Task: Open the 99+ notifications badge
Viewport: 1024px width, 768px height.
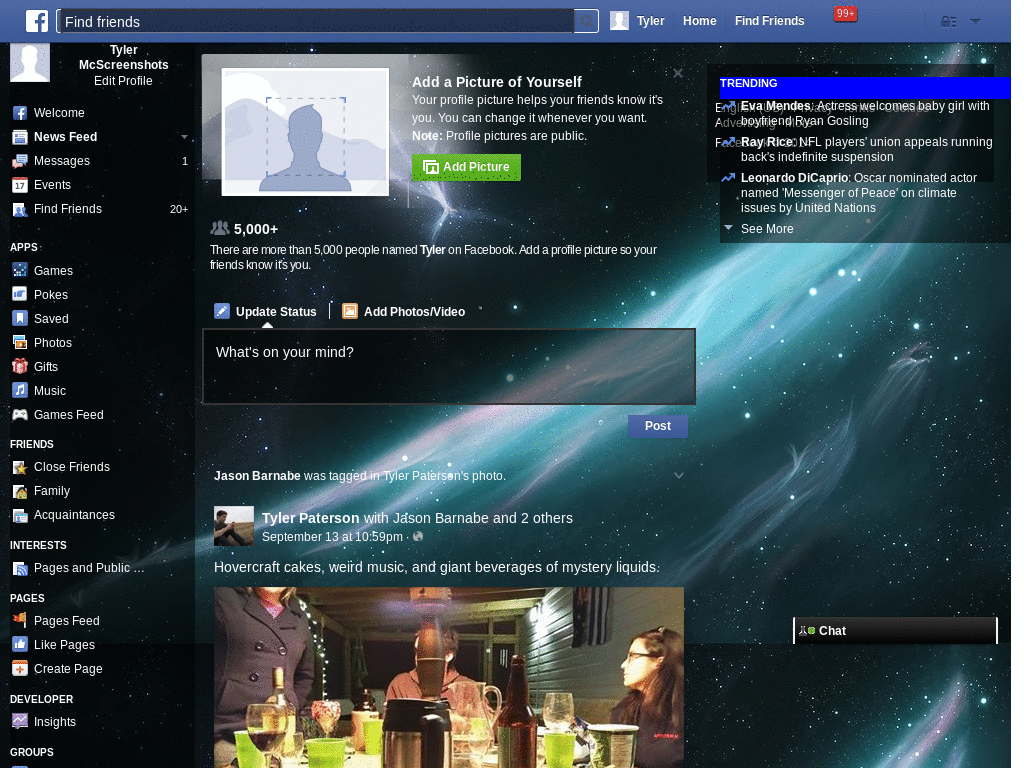Action: click(x=845, y=14)
